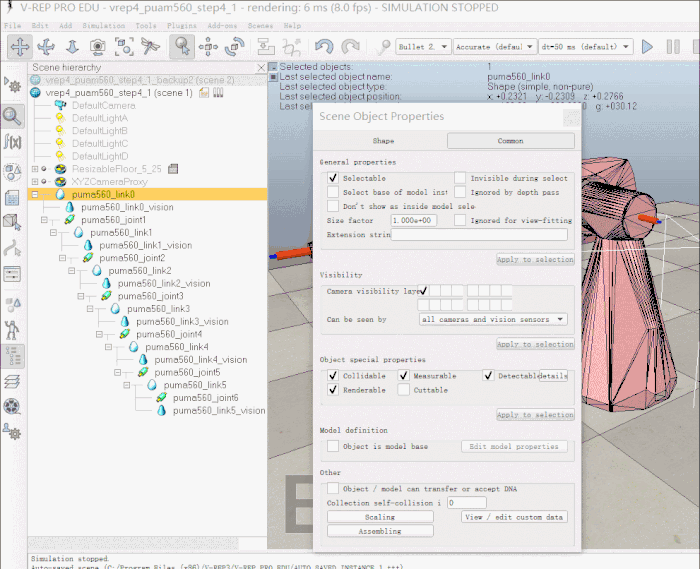Start simulation with the play button

(x=647, y=46)
